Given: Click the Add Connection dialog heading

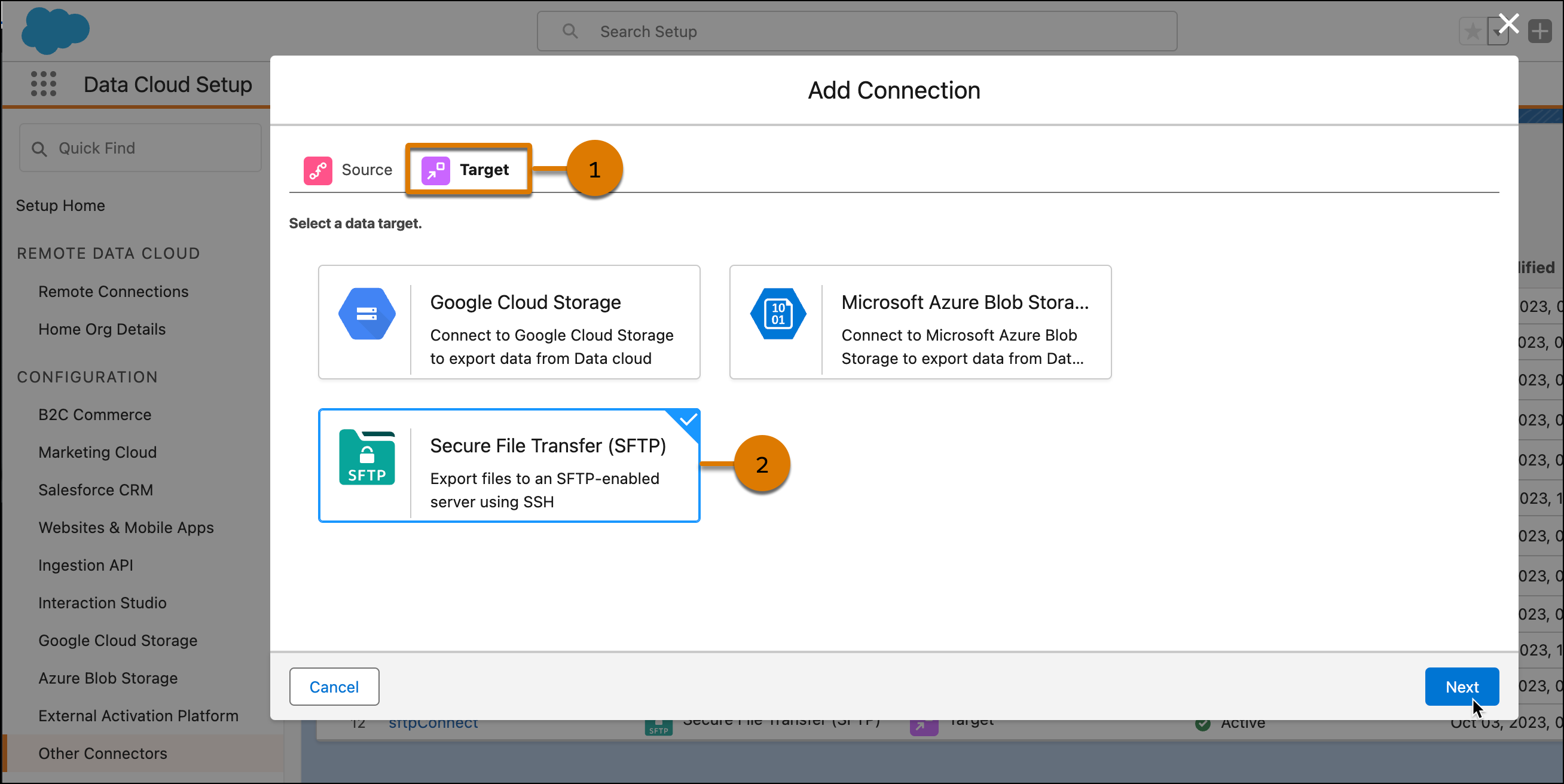Looking at the screenshot, I should click(x=894, y=90).
